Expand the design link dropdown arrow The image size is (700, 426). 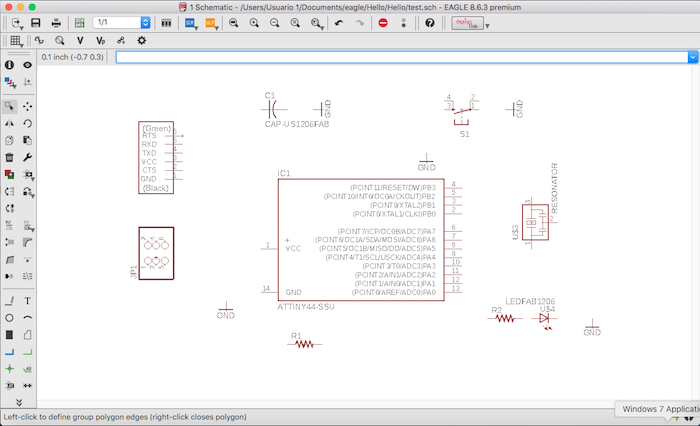coord(488,26)
